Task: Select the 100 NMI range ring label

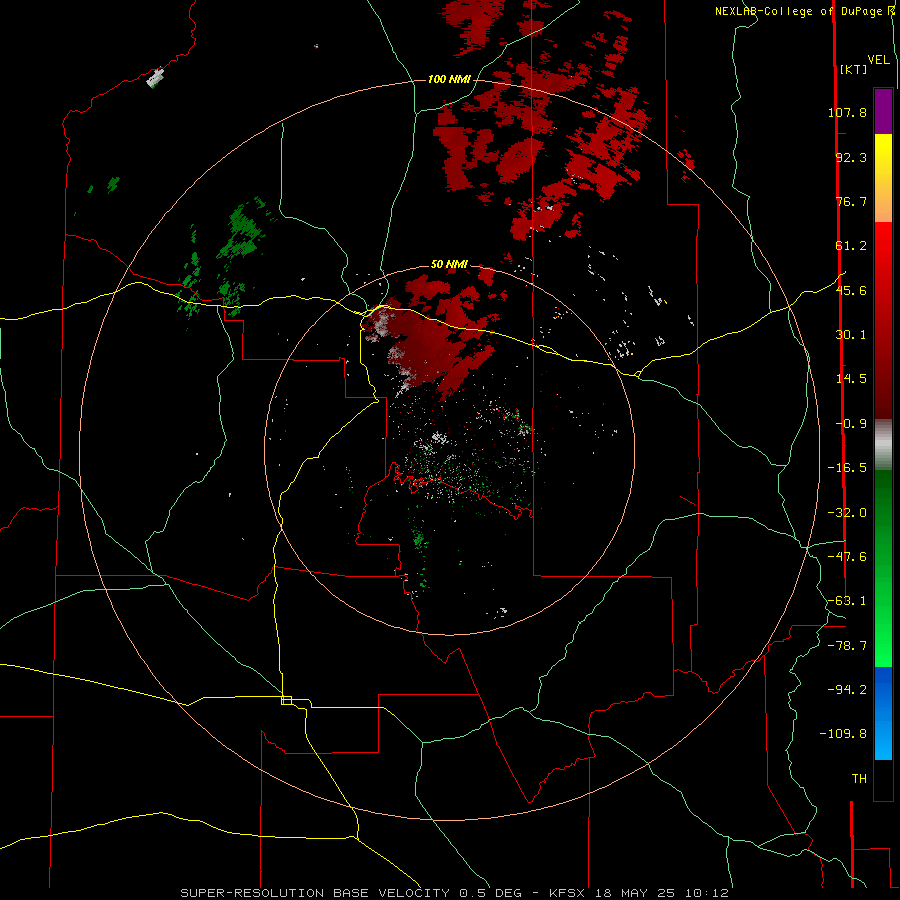Action: click(x=449, y=79)
